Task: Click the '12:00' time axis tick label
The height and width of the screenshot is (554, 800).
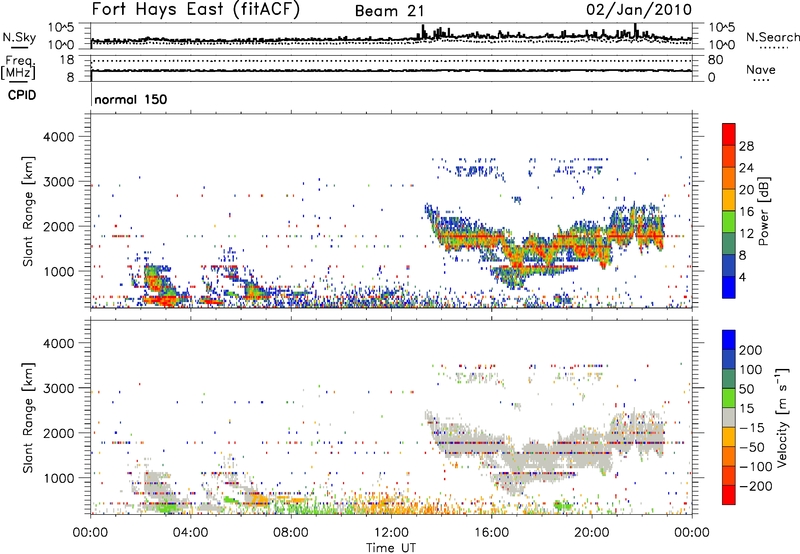Action: (391, 533)
